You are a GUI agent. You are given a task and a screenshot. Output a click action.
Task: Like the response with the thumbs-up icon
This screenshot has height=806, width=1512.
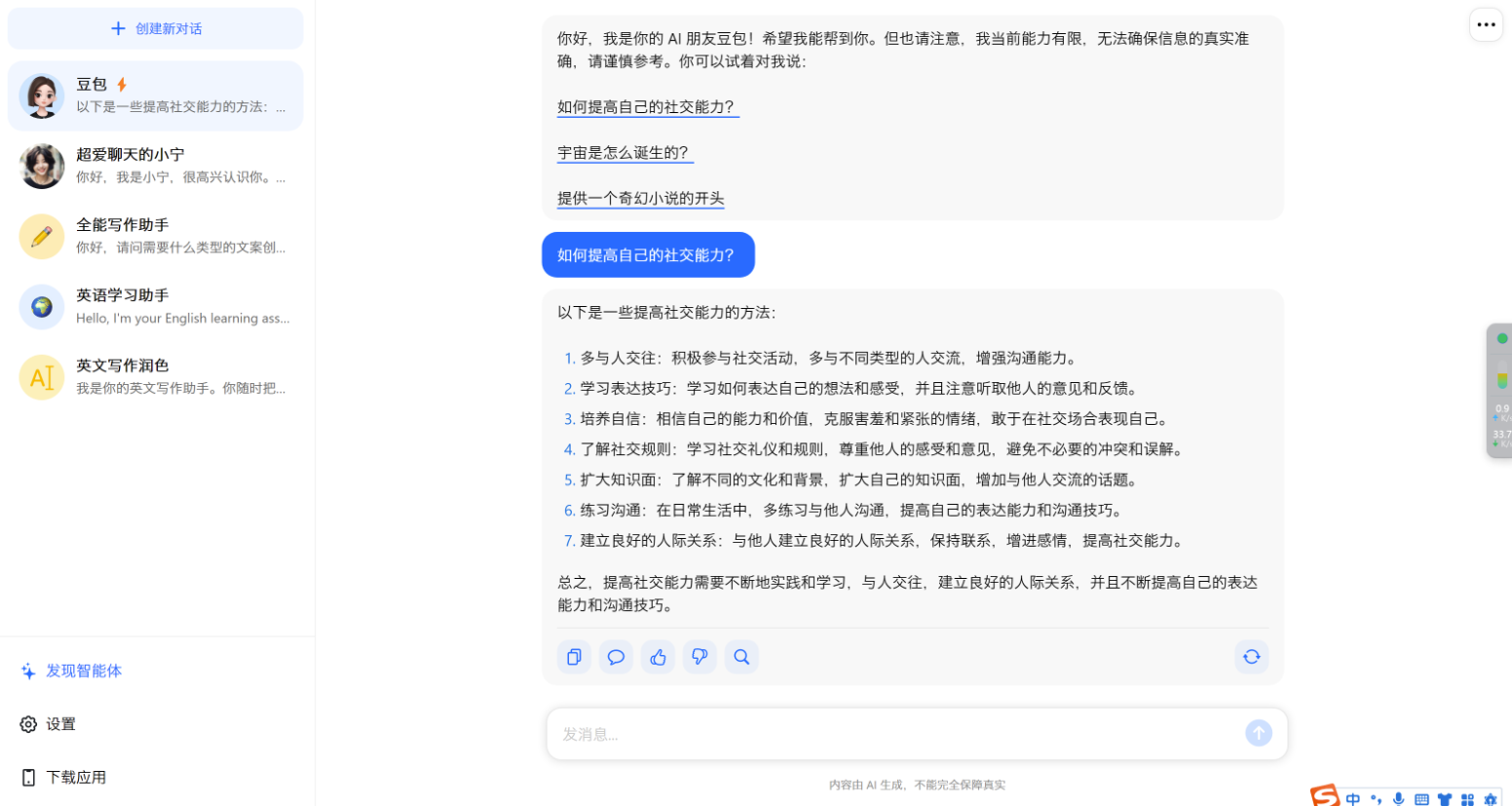[658, 657]
